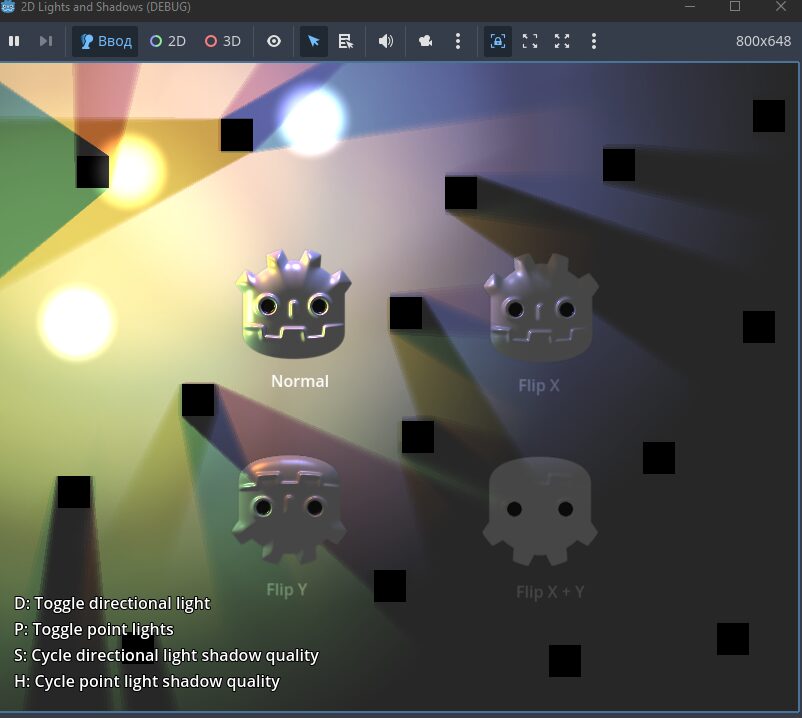
Task: Toggle node visibility eye icon
Action: tap(274, 41)
